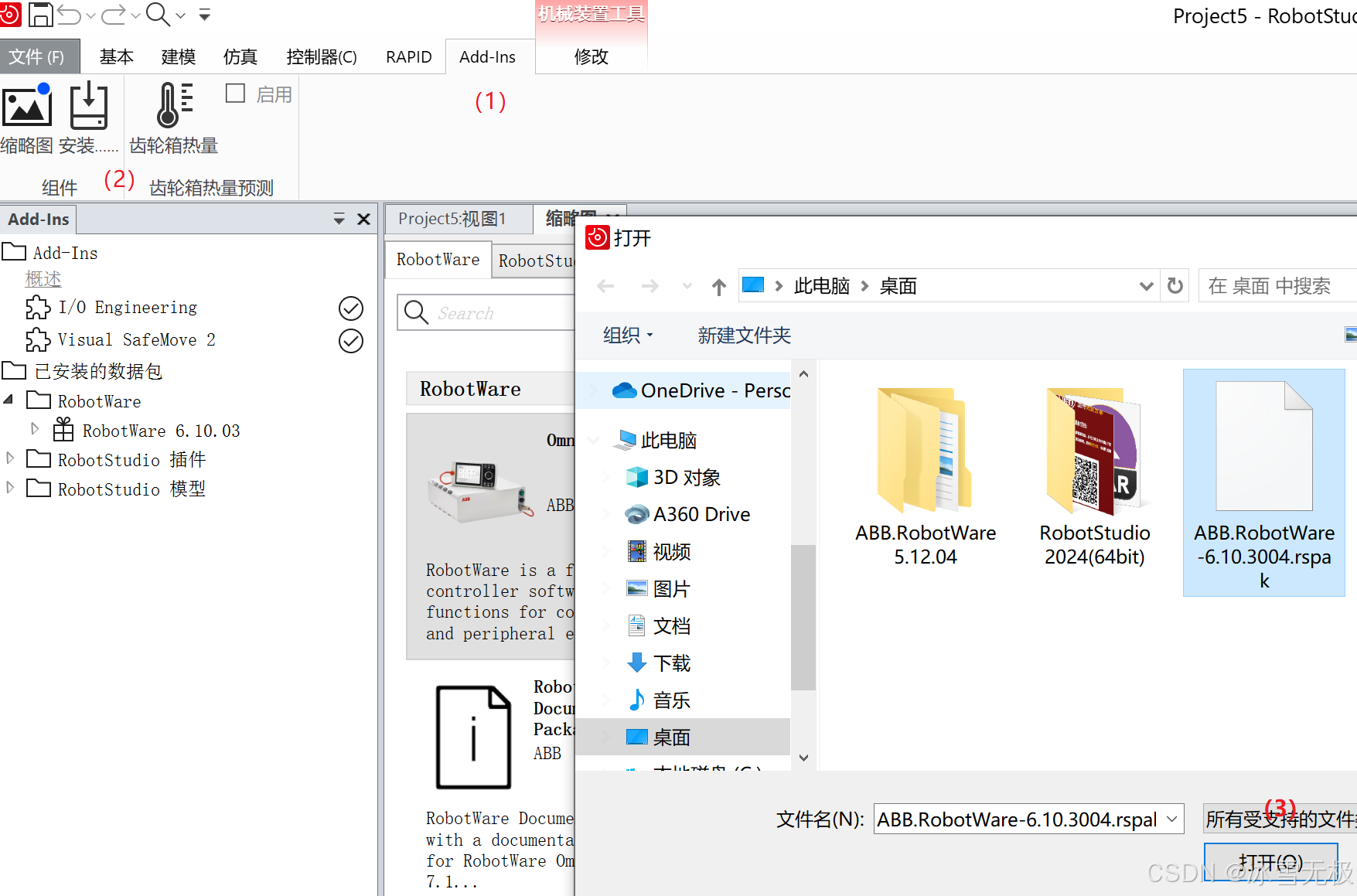This screenshot has height=896, width=1357.
Task: Open 视频 folder in navigation pane
Action: click(658, 552)
